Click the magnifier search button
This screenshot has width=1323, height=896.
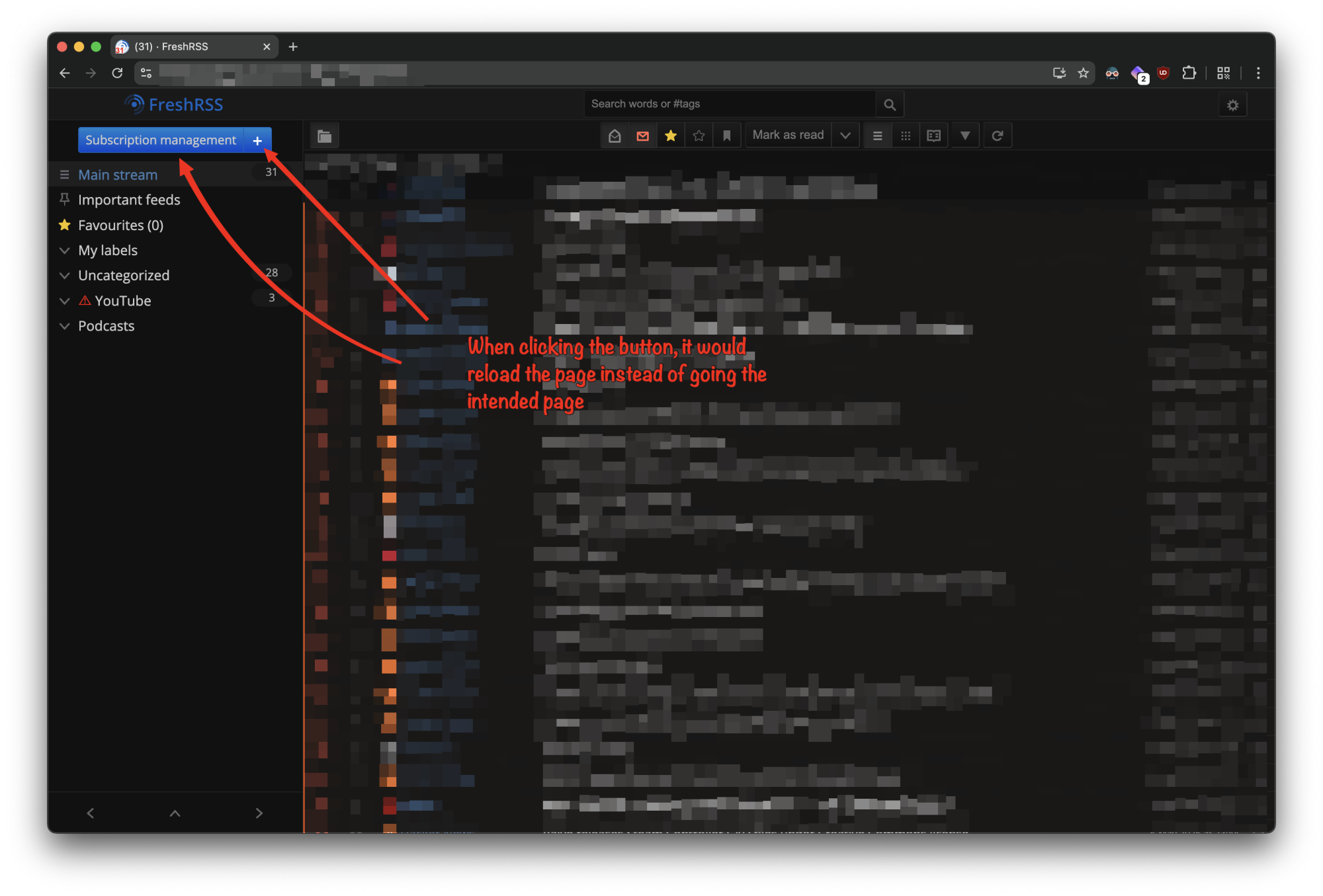pos(890,104)
